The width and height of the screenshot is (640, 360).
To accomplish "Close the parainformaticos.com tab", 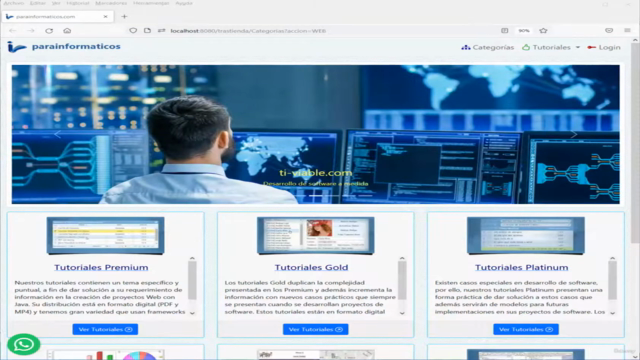I will [x=106, y=16].
